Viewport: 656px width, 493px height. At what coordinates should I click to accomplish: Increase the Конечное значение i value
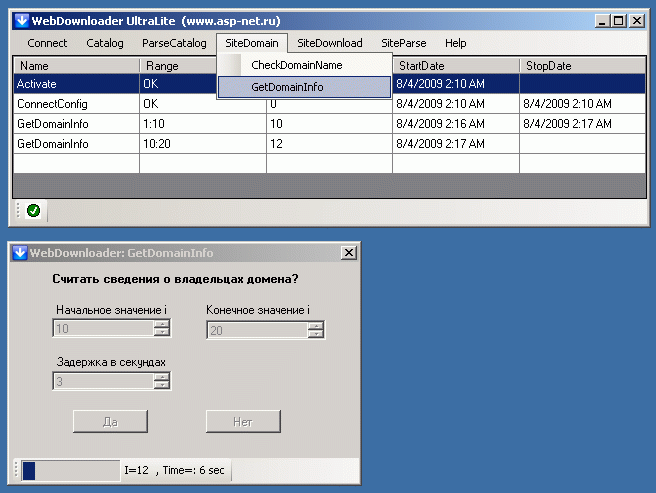pyautogui.click(x=316, y=326)
